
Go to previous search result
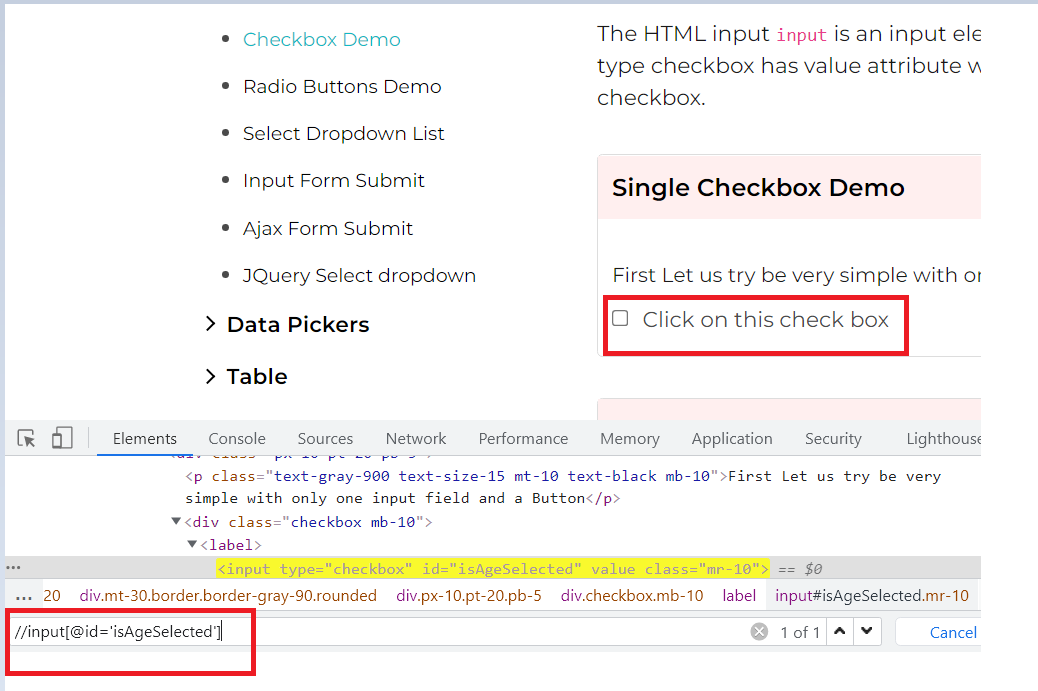click(839, 631)
